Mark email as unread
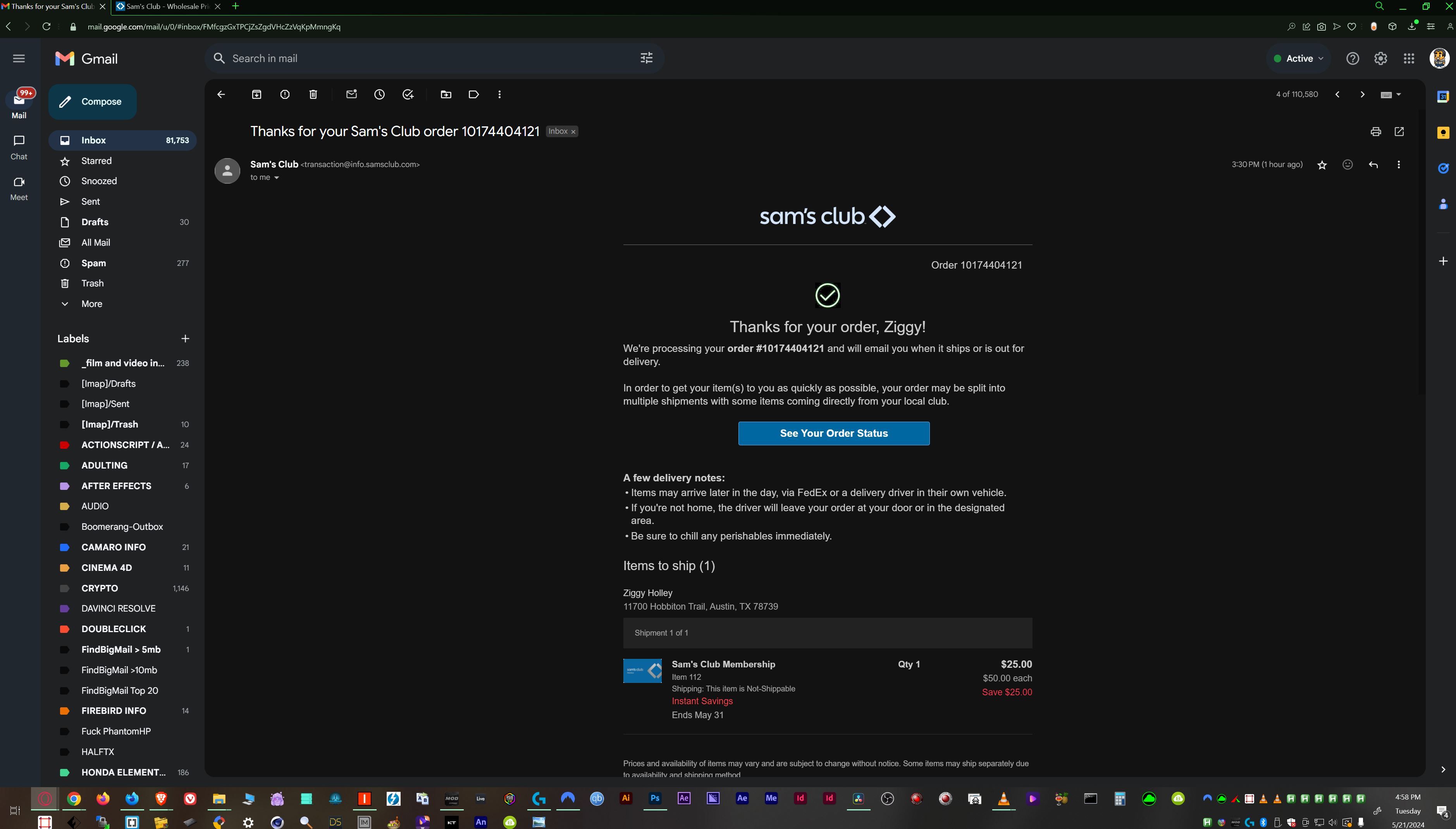The image size is (1456, 829). pyautogui.click(x=352, y=95)
